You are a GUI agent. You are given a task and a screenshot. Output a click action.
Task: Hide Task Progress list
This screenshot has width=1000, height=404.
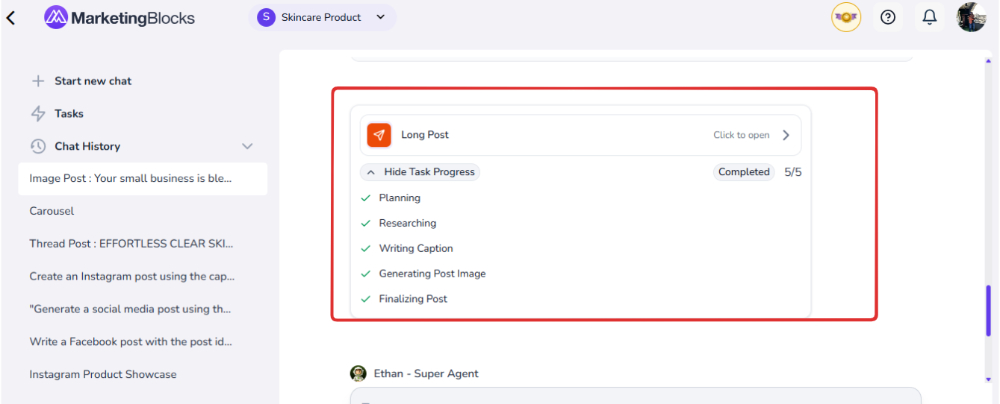[421, 172]
